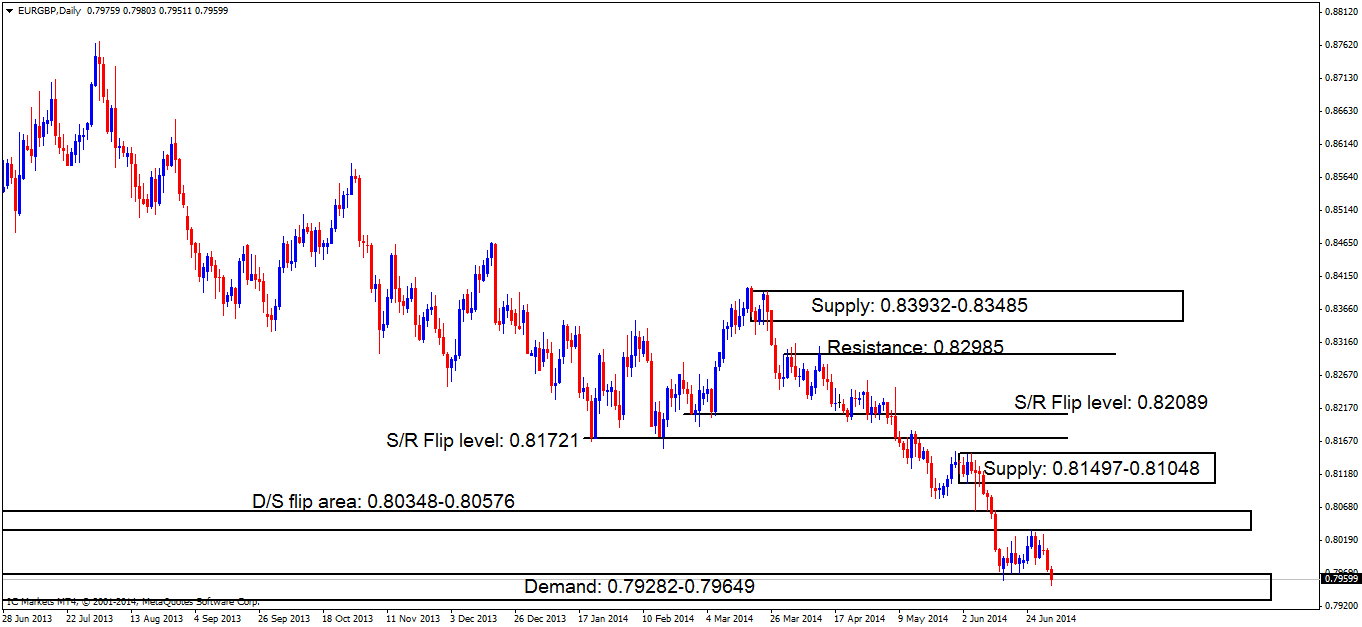Click the 0.84150 price axis label
This screenshot has height=627, width=1362.
(x=1340, y=276)
